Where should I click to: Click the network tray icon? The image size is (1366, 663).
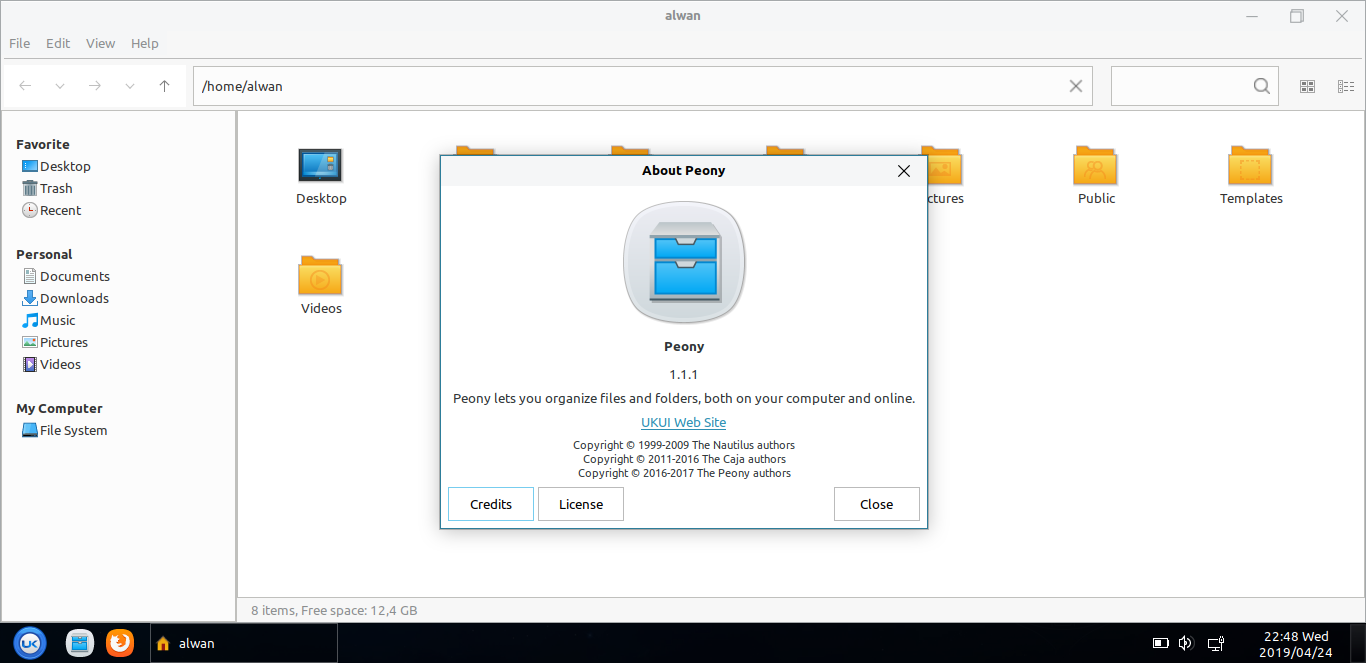[1217, 643]
